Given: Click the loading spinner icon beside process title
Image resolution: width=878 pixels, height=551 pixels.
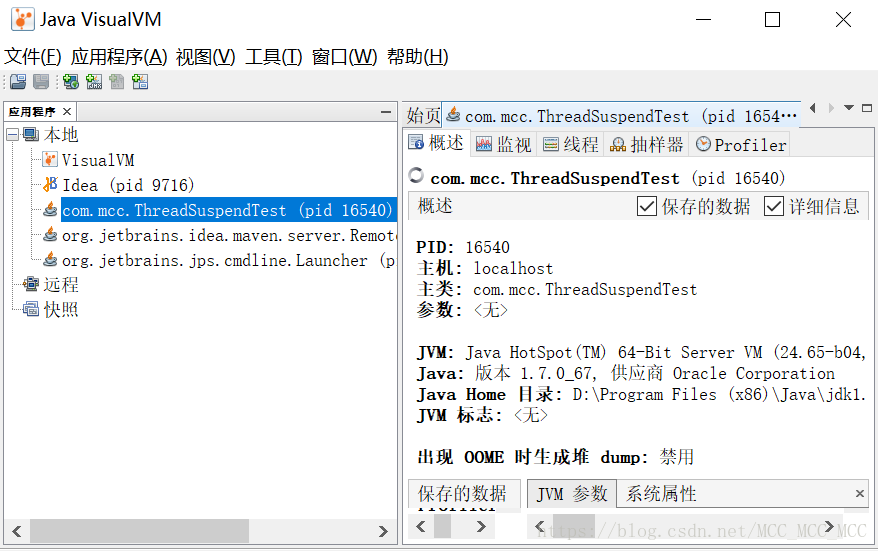Looking at the screenshot, I should tap(416, 175).
